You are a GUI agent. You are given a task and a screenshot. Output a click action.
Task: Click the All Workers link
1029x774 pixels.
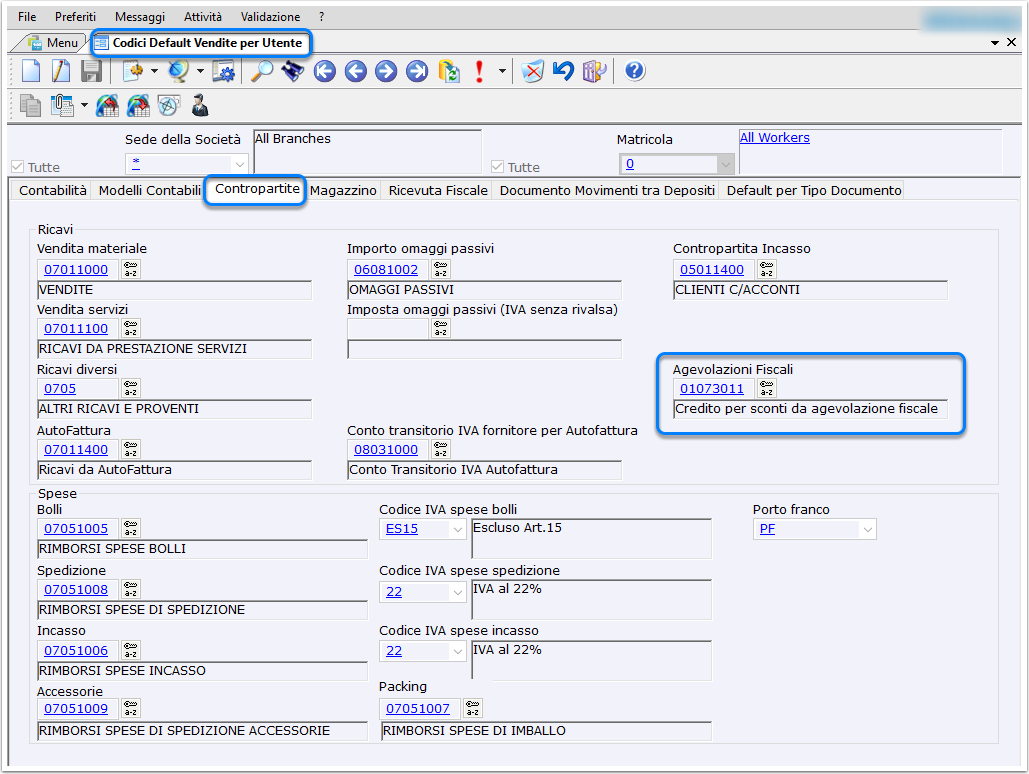(774, 138)
